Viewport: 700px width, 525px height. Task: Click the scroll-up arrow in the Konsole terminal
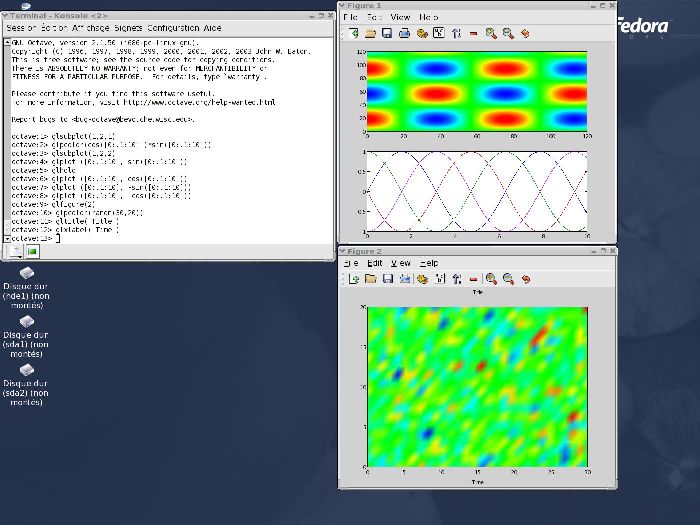coord(7,42)
